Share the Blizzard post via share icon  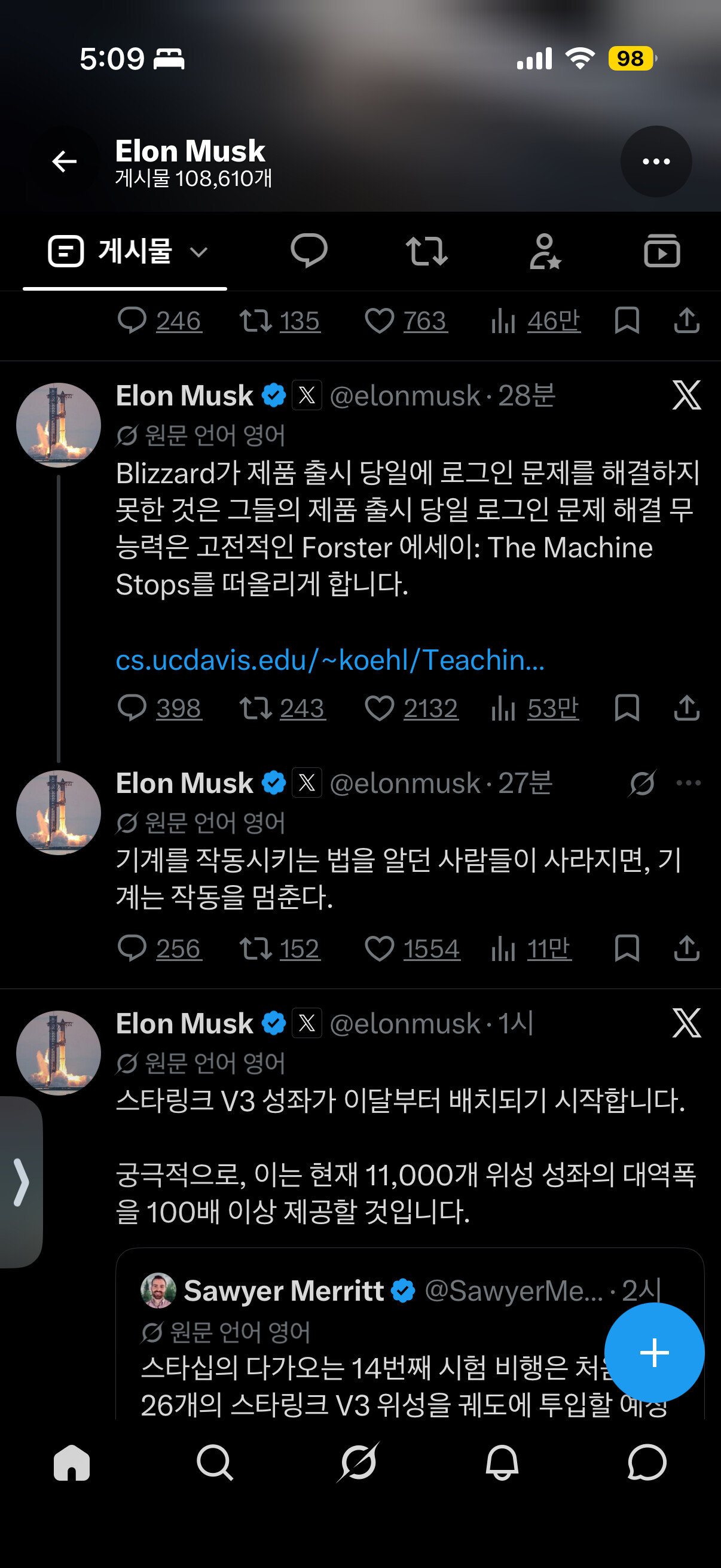click(686, 708)
